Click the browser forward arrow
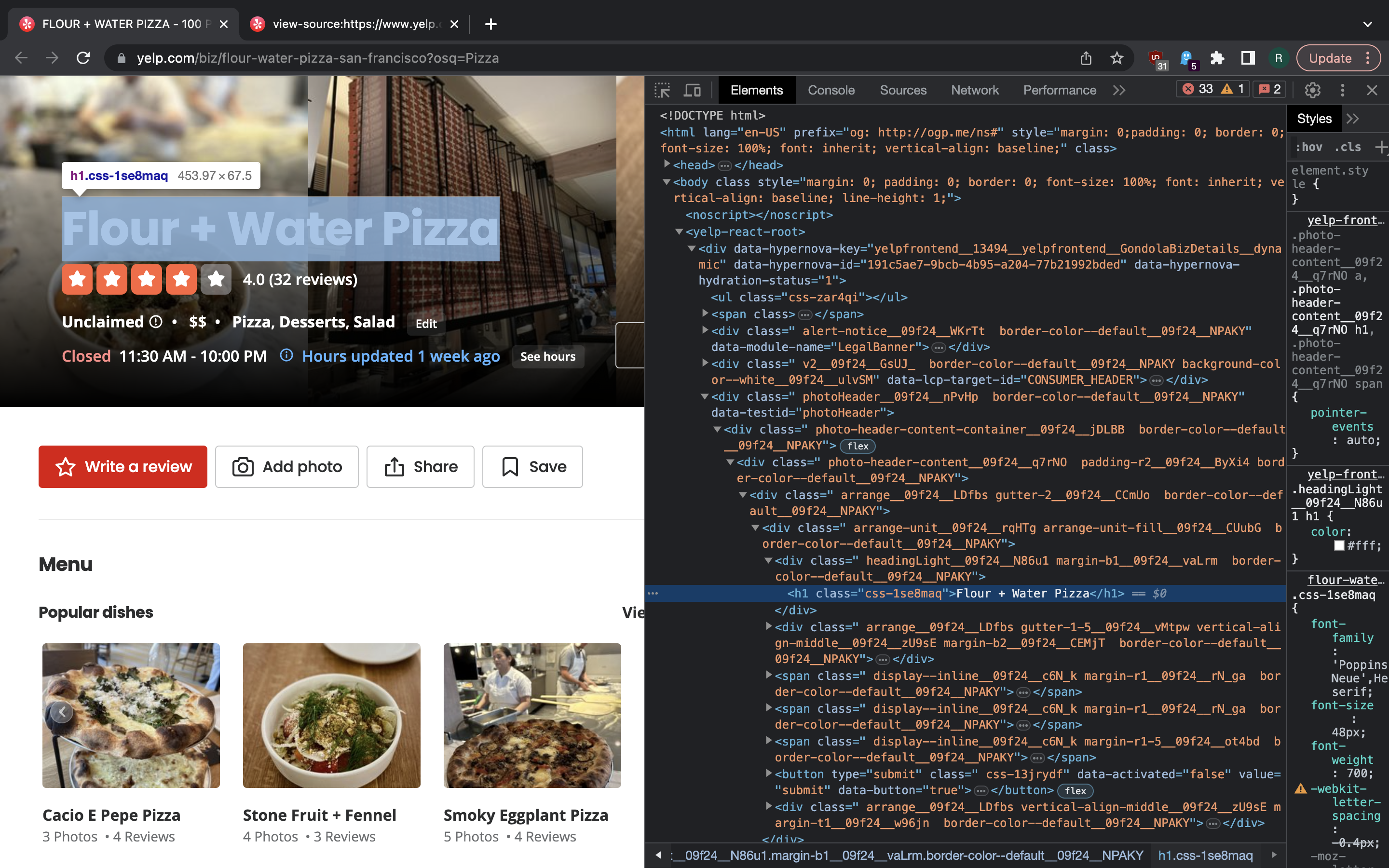The width and height of the screenshot is (1389, 868). [52, 58]
